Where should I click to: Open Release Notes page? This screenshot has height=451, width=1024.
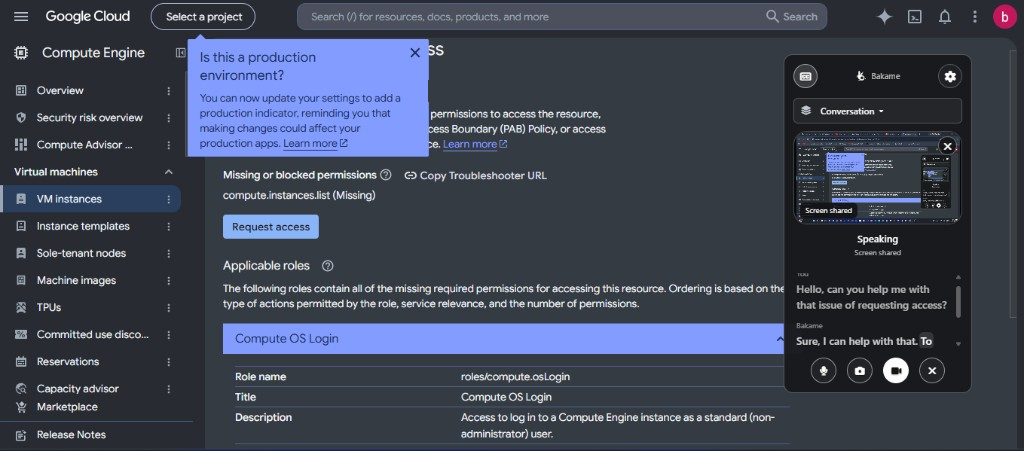pos(71,435)
